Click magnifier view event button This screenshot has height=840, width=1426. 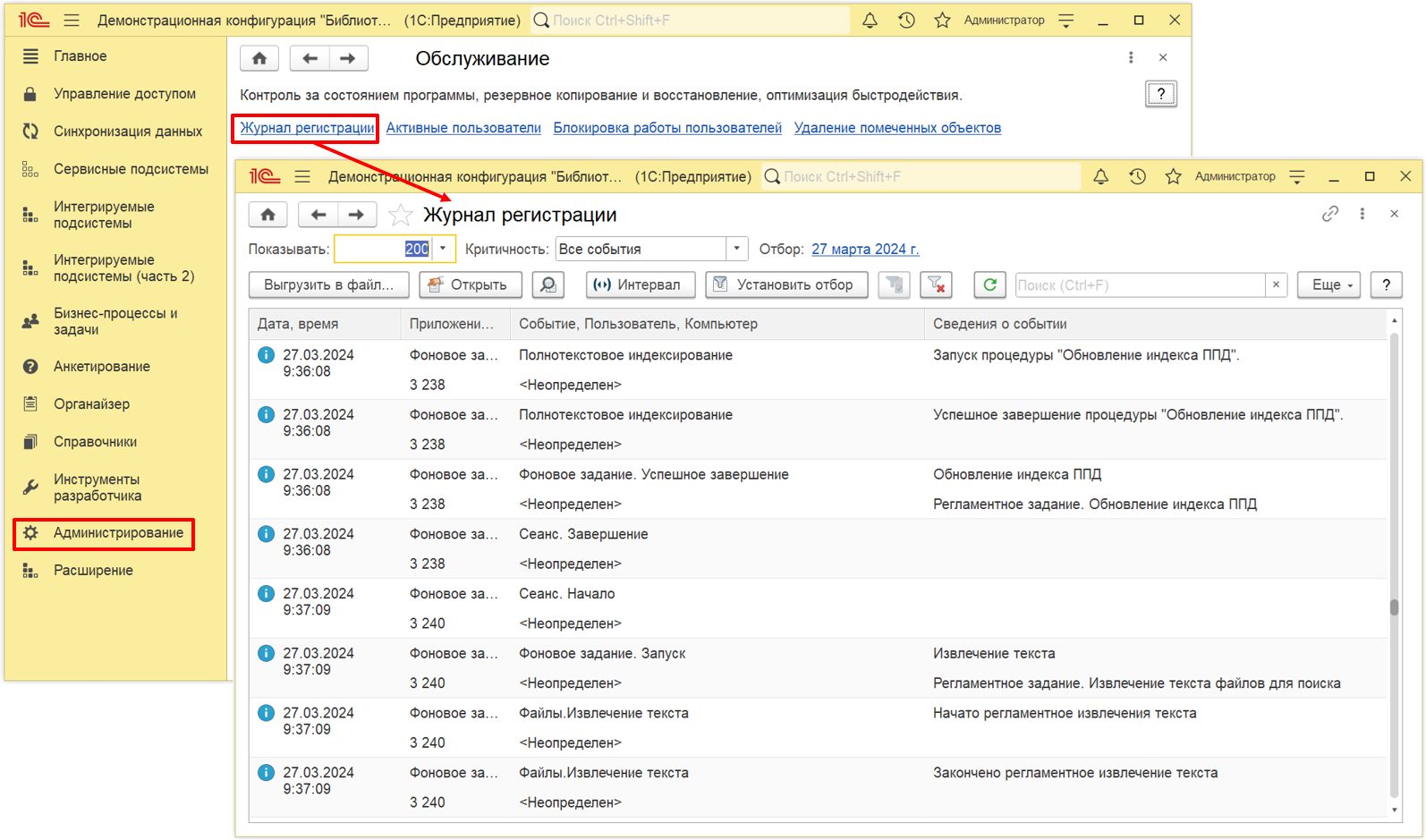548,284
